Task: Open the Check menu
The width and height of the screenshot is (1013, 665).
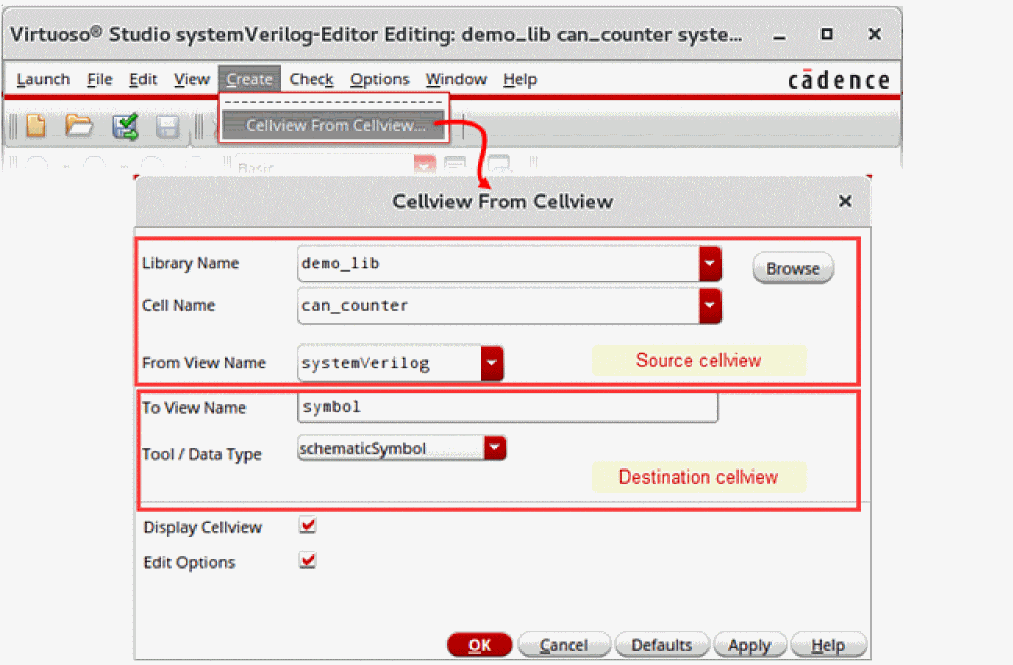Action: [311, 79]
